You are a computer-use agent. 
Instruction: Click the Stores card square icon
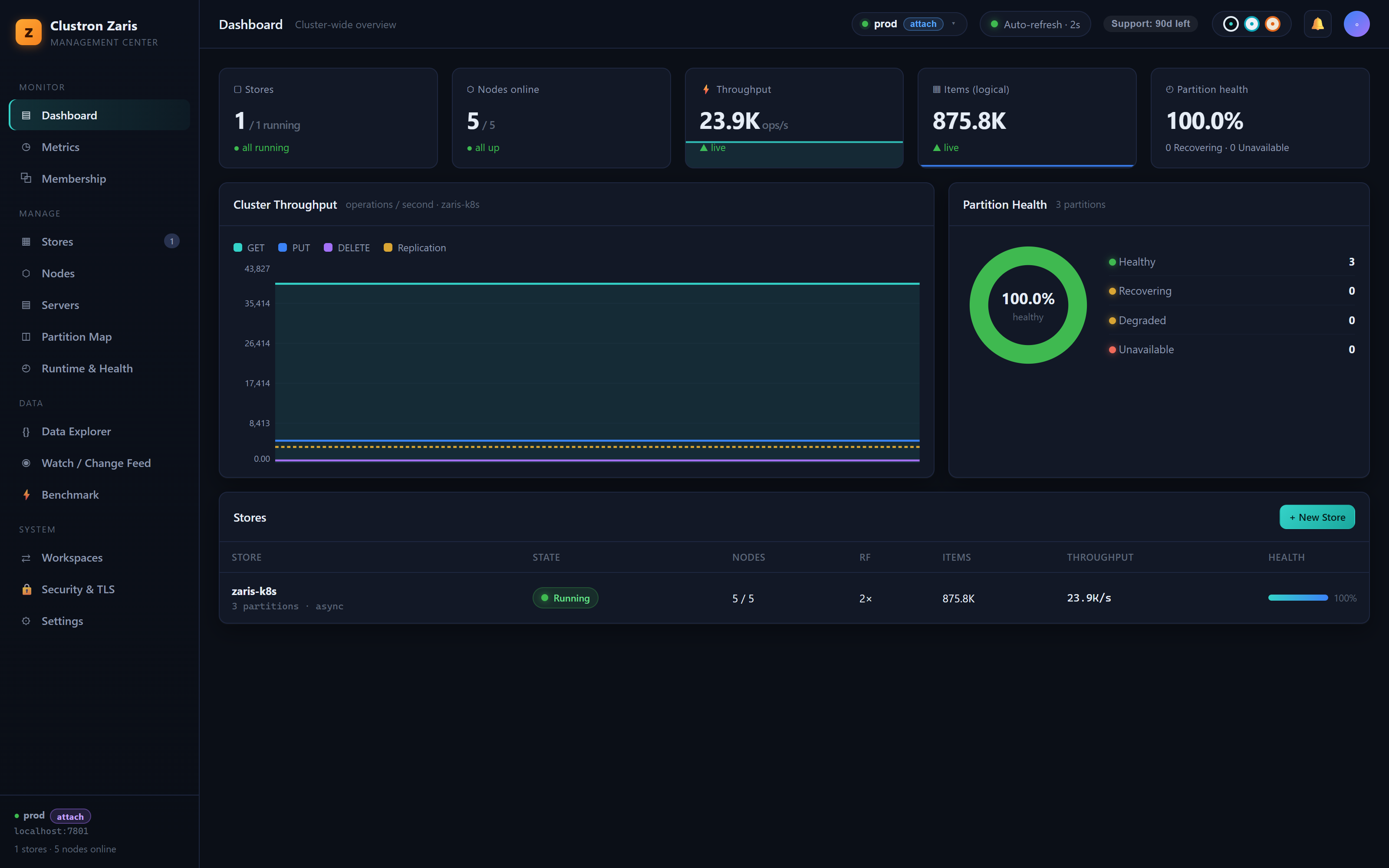pos(237,89)
